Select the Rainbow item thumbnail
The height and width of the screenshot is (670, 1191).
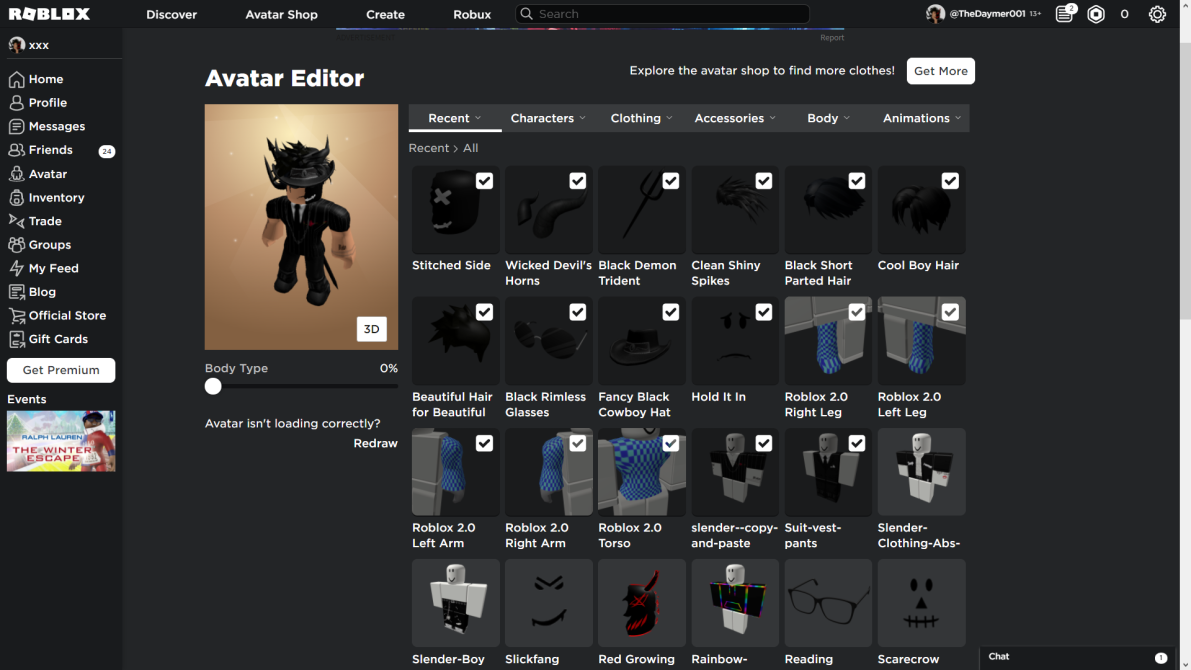click(735, 603)
